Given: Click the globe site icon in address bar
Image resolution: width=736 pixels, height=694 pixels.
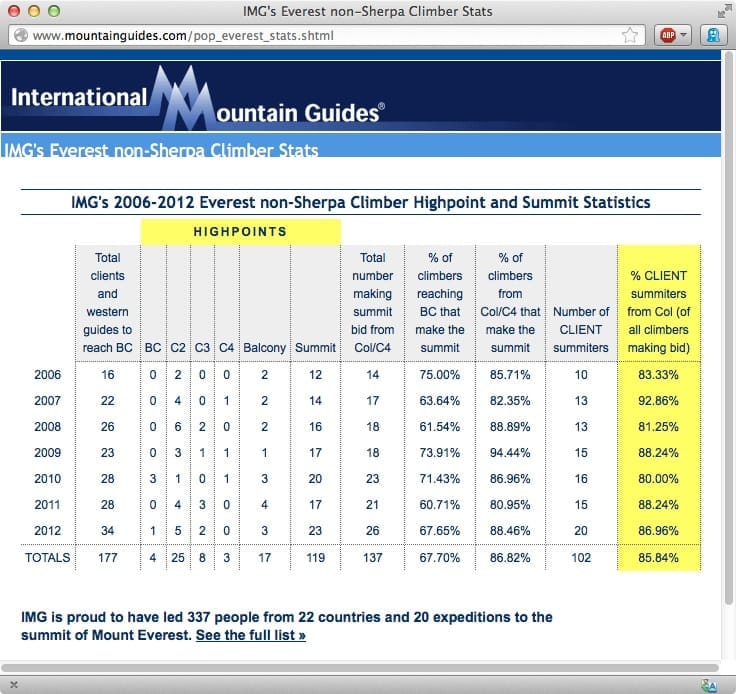Looking at the screenshot, I should pyautogui.click(x=21, y=35).
